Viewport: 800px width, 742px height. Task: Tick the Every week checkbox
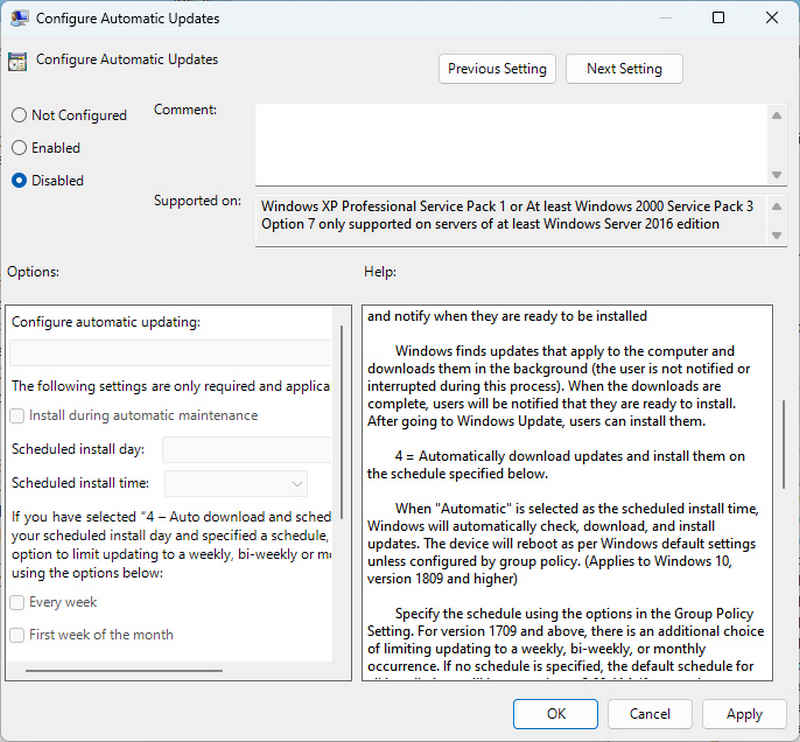pyautogui.click(x=17, y=602)
